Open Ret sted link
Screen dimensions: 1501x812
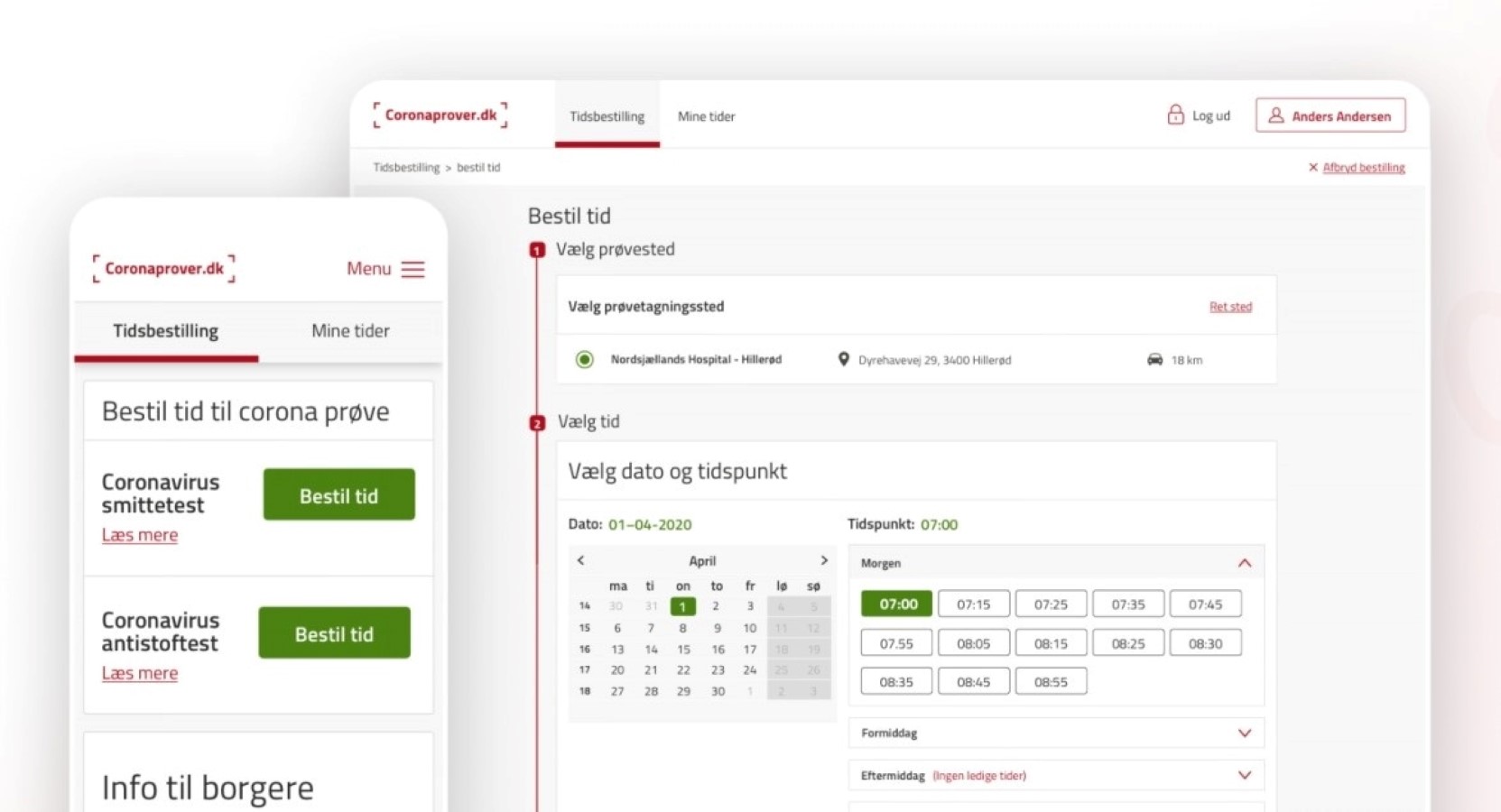coord(1229,307)
